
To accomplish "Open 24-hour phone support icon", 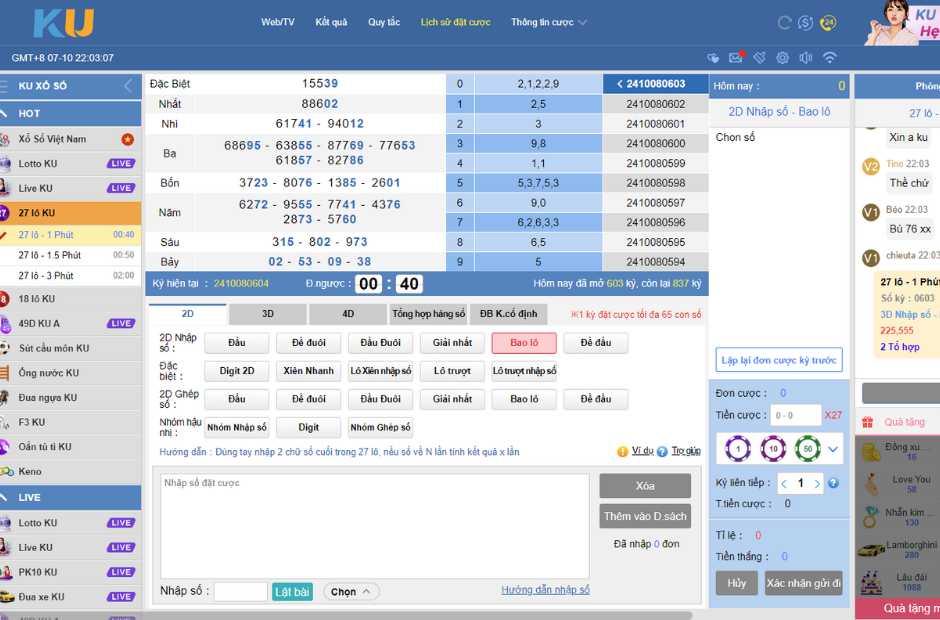I will point(828,23).
